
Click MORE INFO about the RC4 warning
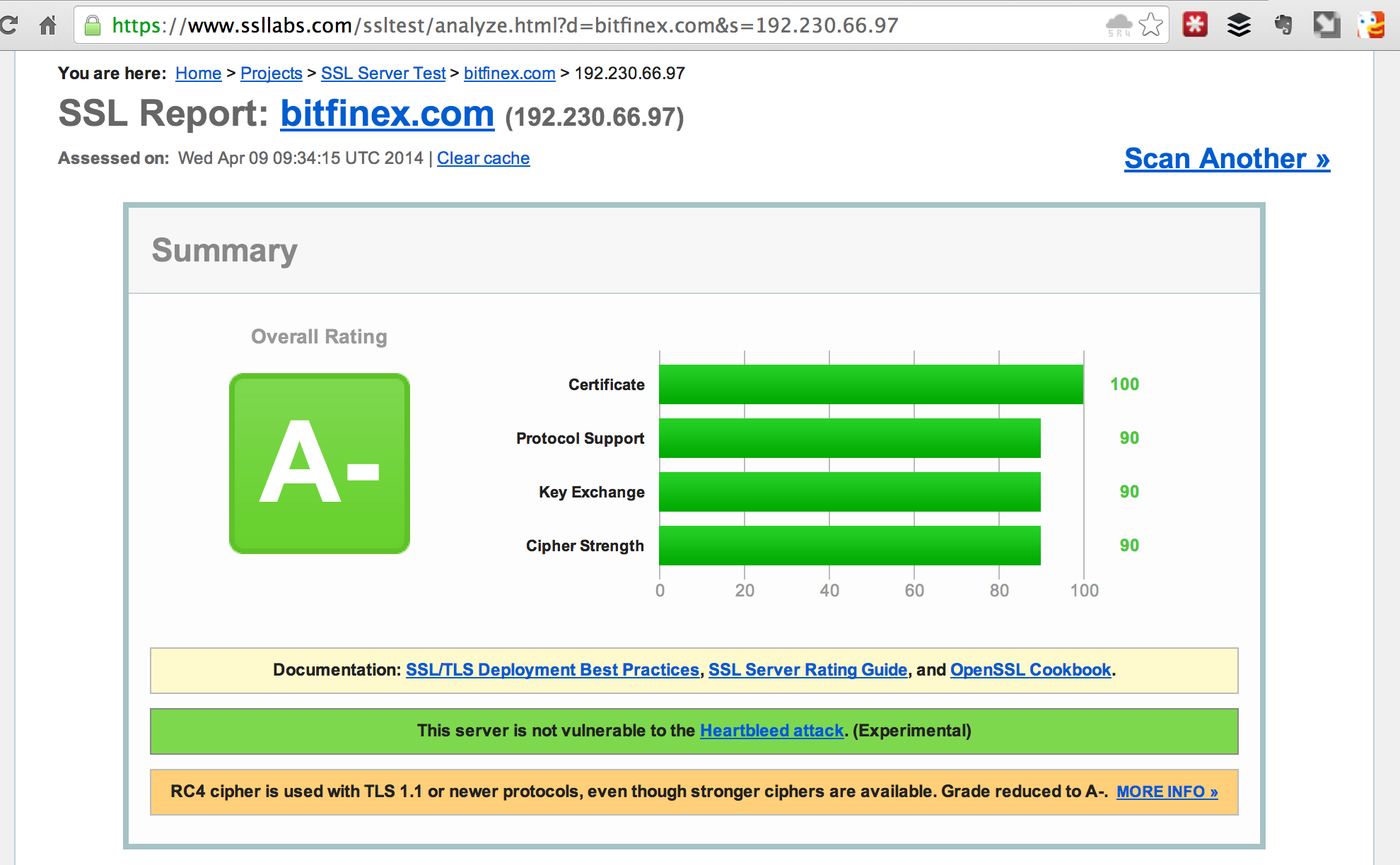(1167, 792)
